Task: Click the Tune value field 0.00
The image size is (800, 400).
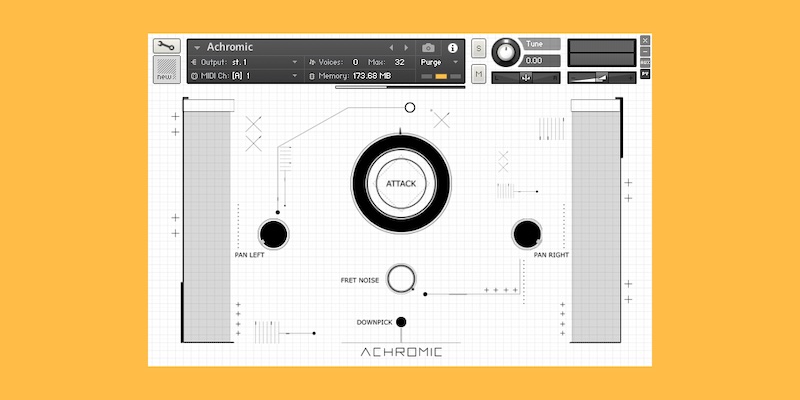Action: coord(541,60)
